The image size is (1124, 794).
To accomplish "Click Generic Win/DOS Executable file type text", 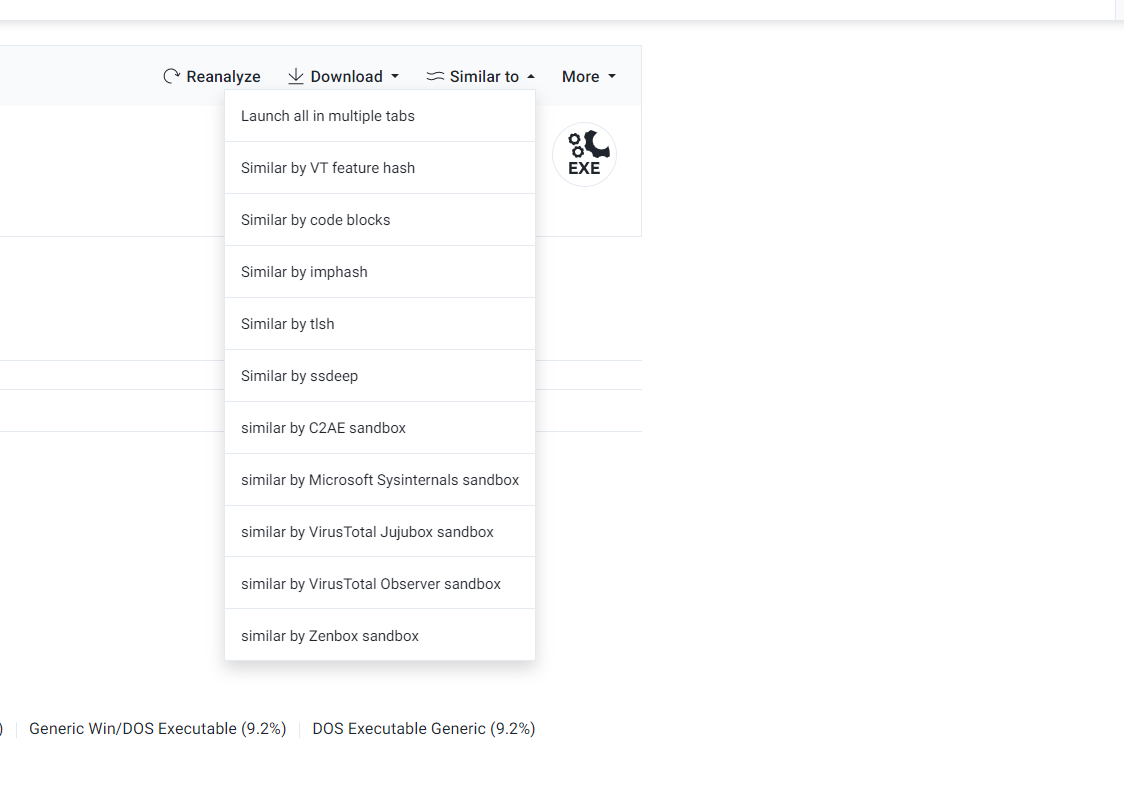I will pos(158,729).
